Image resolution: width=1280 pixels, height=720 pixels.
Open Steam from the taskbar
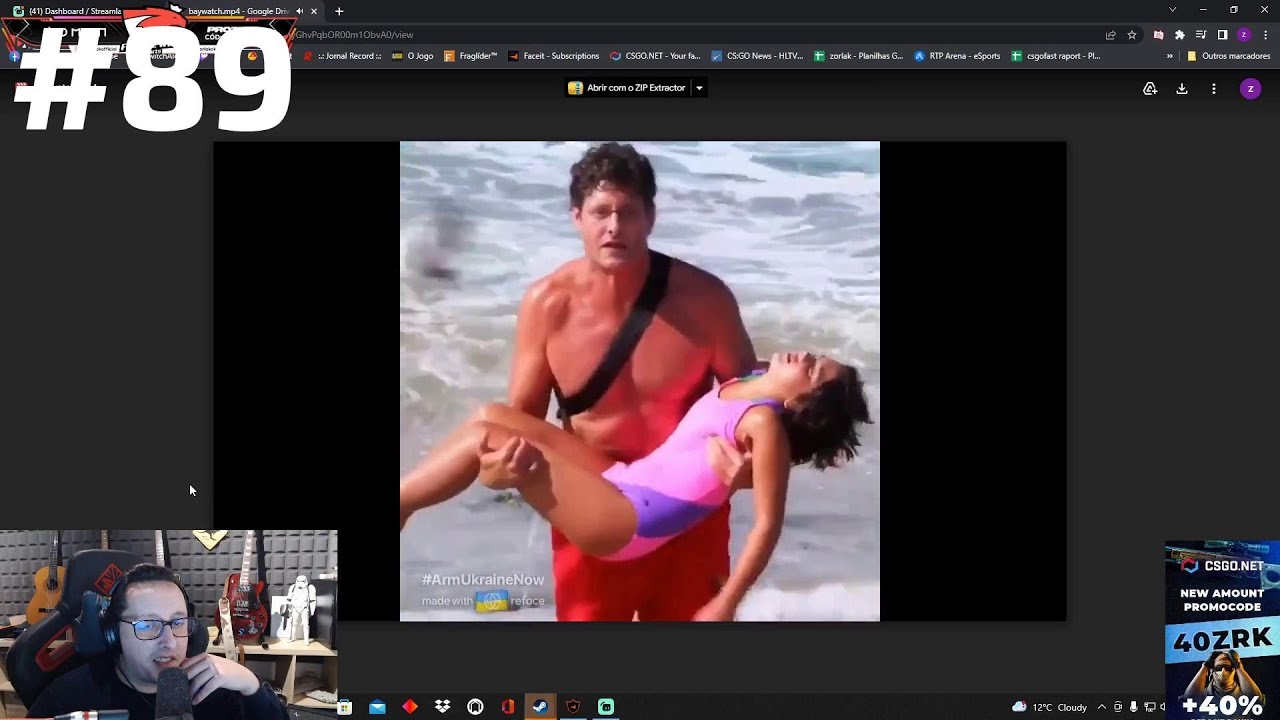coord(540,707)
